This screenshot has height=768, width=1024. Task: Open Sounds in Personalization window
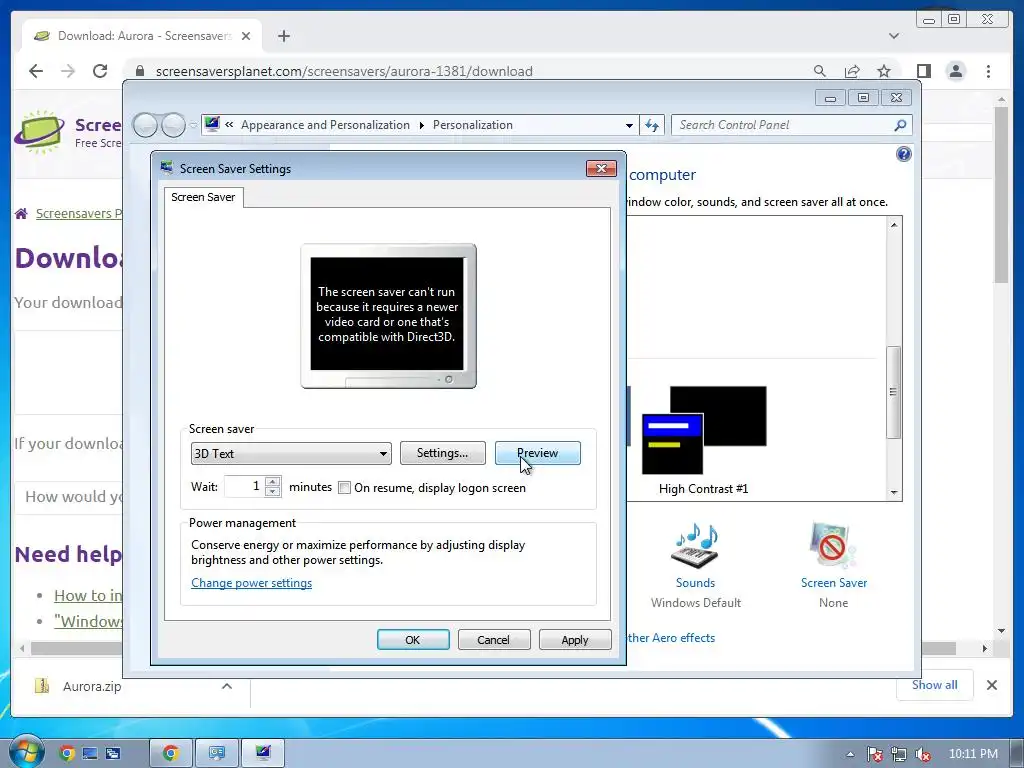coord(695,564)
